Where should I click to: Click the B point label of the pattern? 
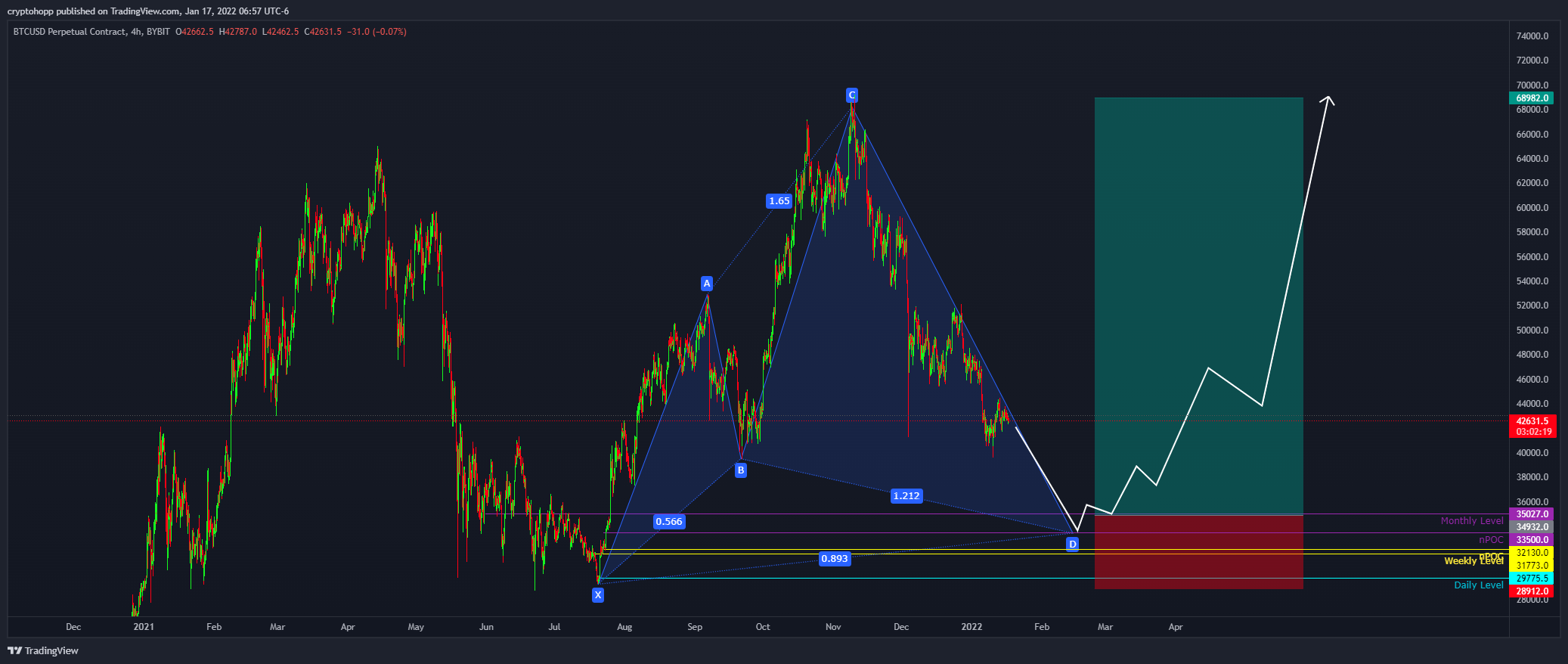[741, 470]
